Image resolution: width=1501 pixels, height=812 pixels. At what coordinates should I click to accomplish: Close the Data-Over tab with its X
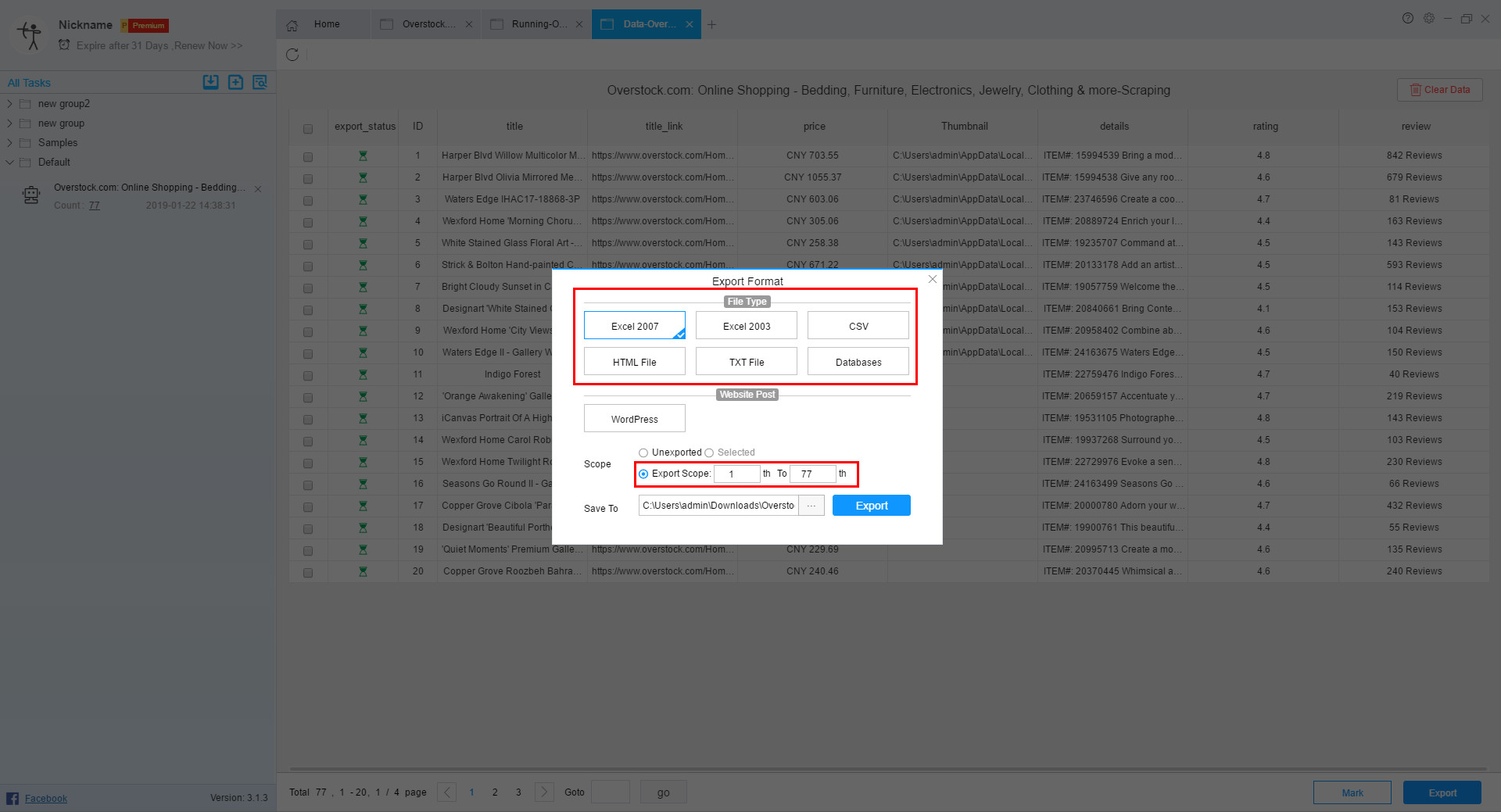[x=690, y=24]
